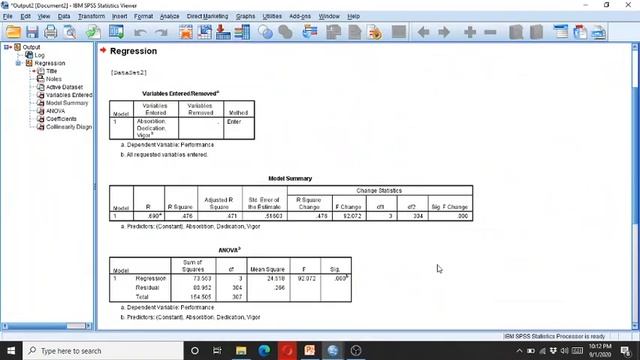This screenshot has width=640, height=360.
Task: Click the Demote right arrow
Action: point(444,32)
